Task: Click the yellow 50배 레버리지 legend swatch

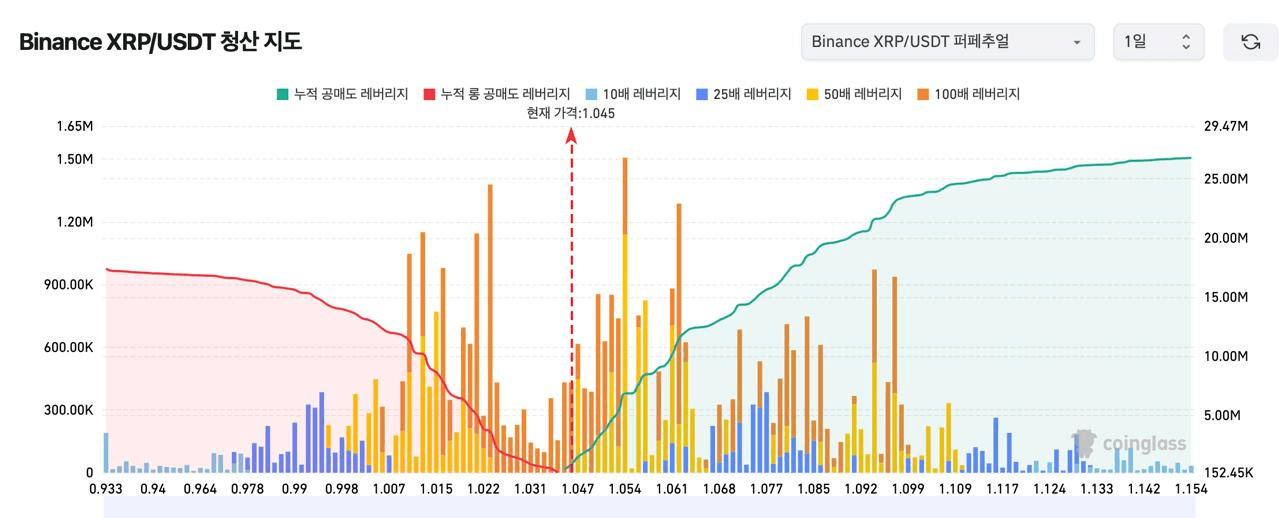Action: pyautogui.click(x=812, y=94)
